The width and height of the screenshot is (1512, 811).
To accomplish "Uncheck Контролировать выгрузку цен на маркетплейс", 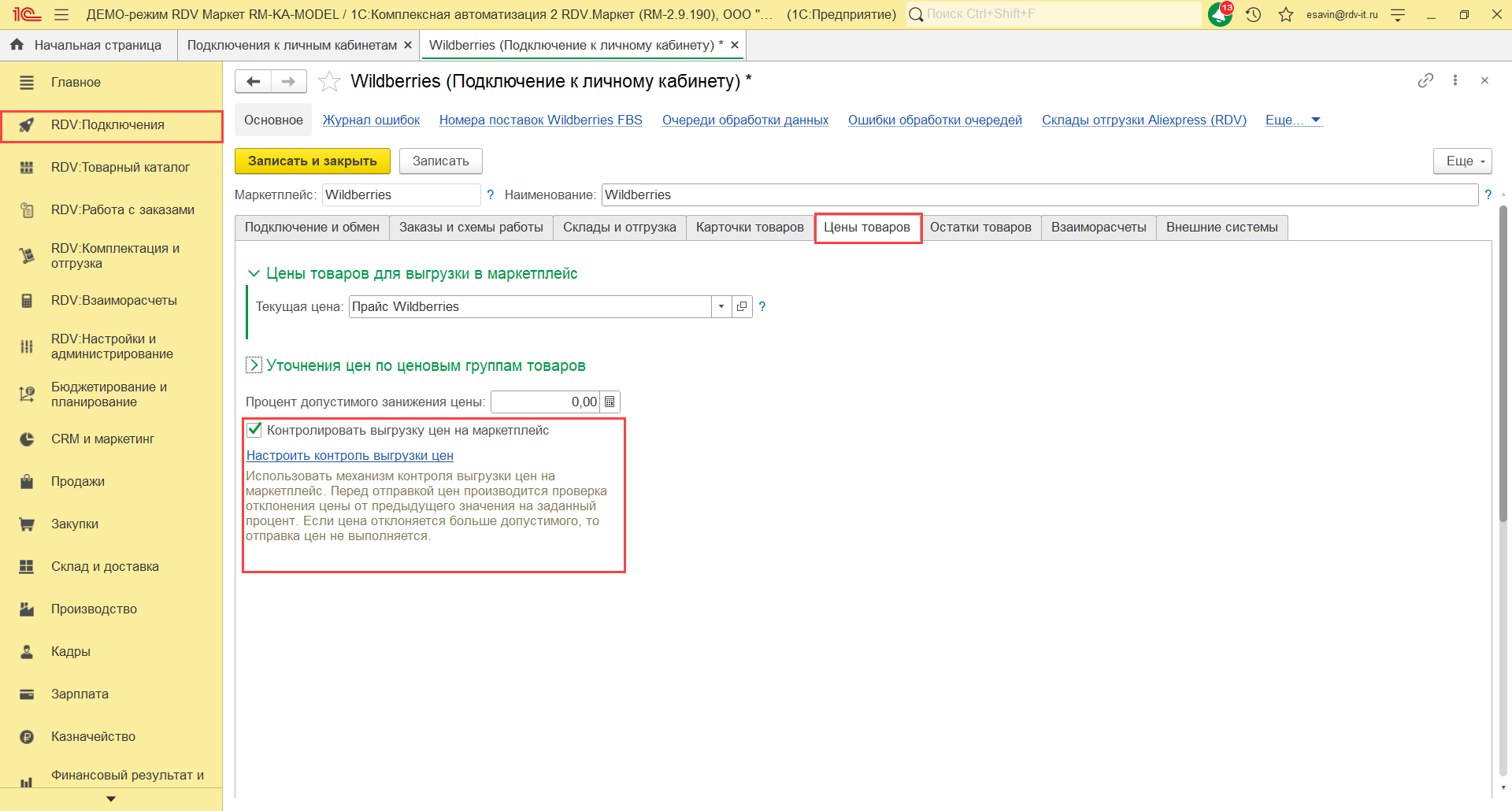I will (x=254, y=430).
